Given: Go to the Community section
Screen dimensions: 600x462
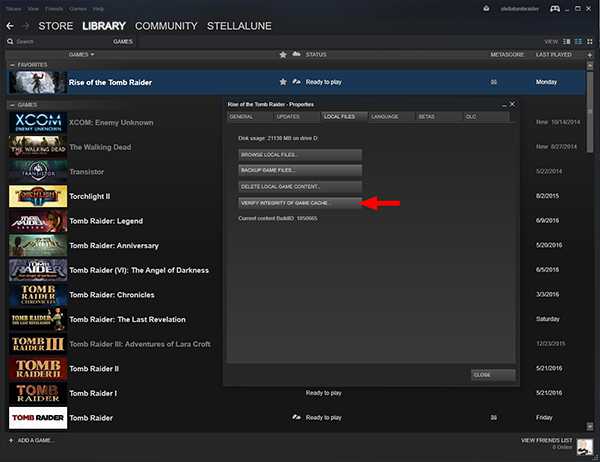Looking at the screenshot, I should point(166,26).
